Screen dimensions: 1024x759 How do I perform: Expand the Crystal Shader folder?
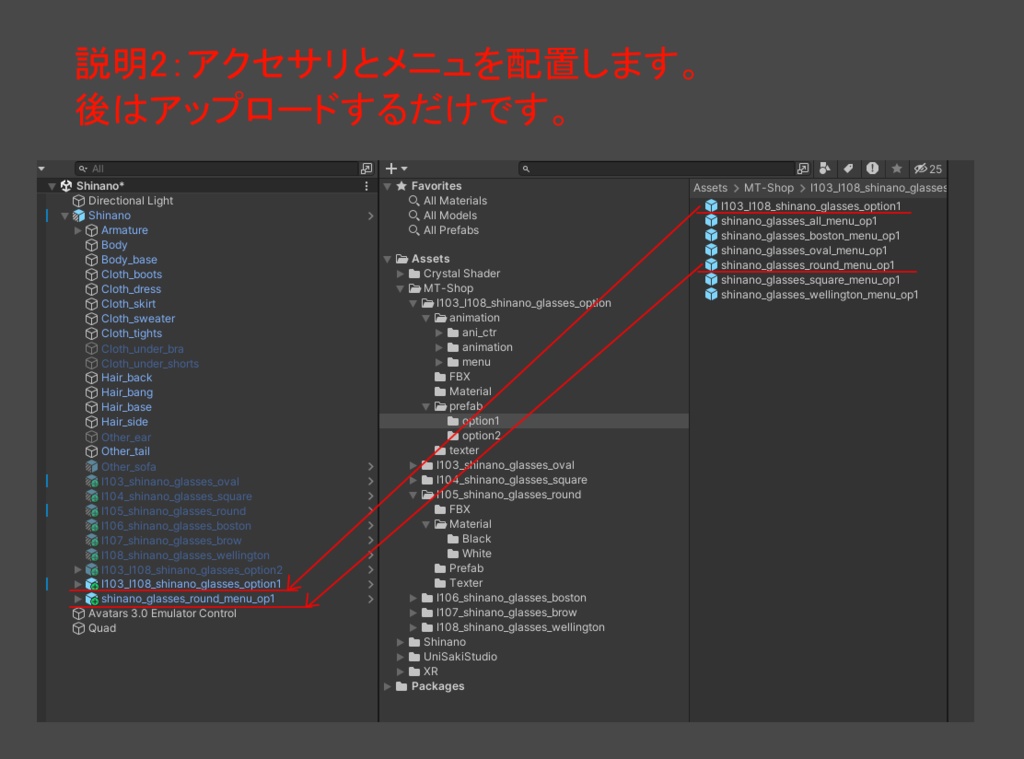pyautogui.click(x=400, y=274)
